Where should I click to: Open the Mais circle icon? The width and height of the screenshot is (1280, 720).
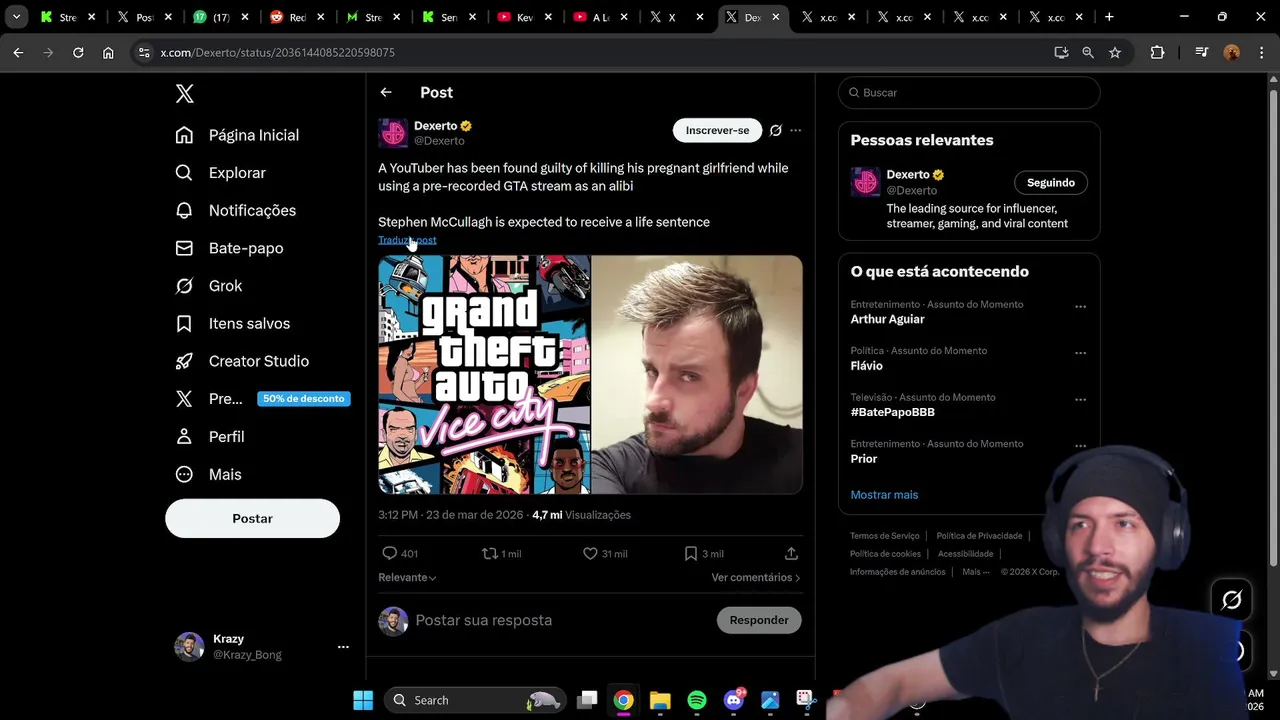click(184, 474)
